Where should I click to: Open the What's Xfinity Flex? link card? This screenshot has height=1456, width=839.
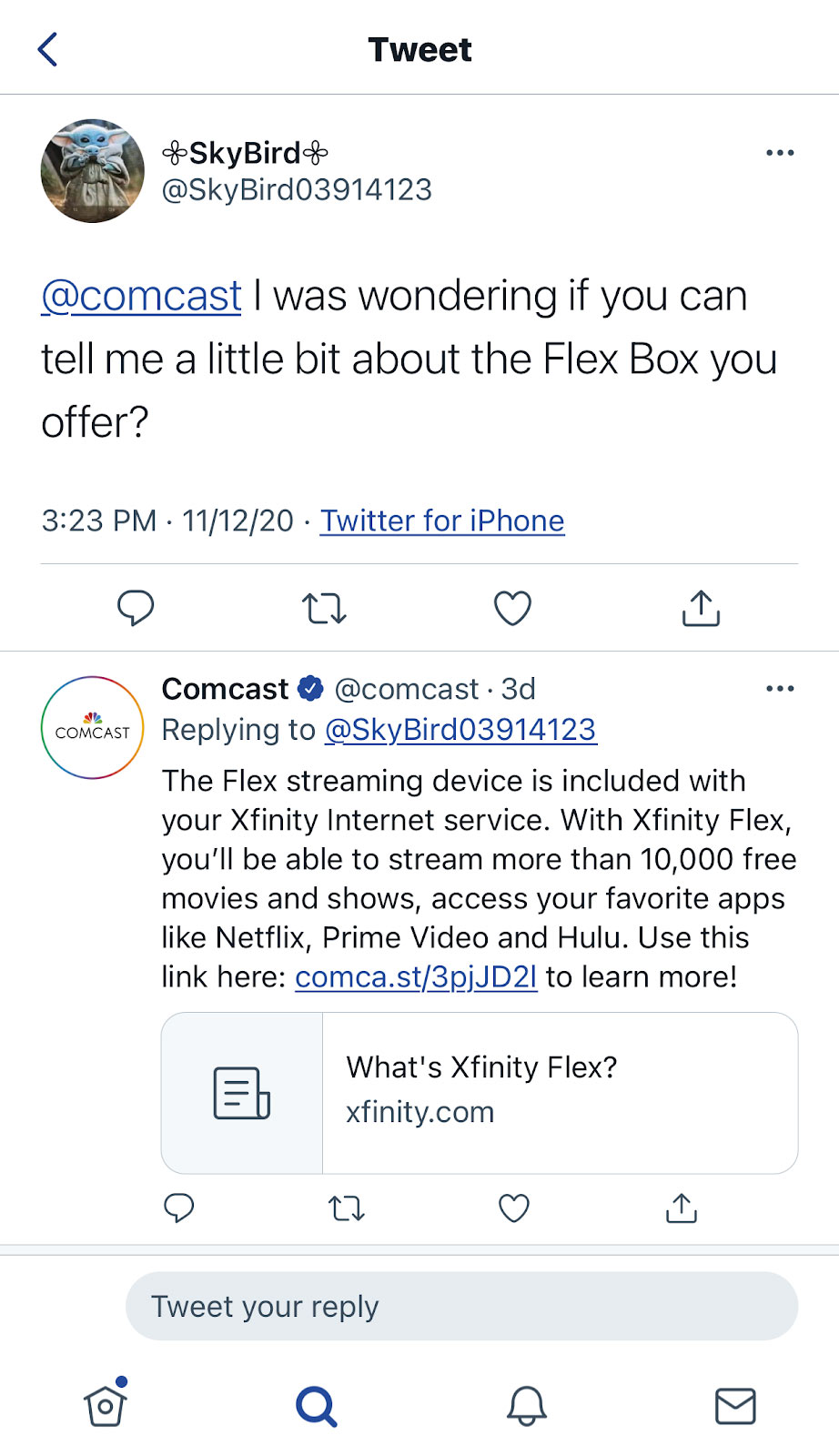480,1093
